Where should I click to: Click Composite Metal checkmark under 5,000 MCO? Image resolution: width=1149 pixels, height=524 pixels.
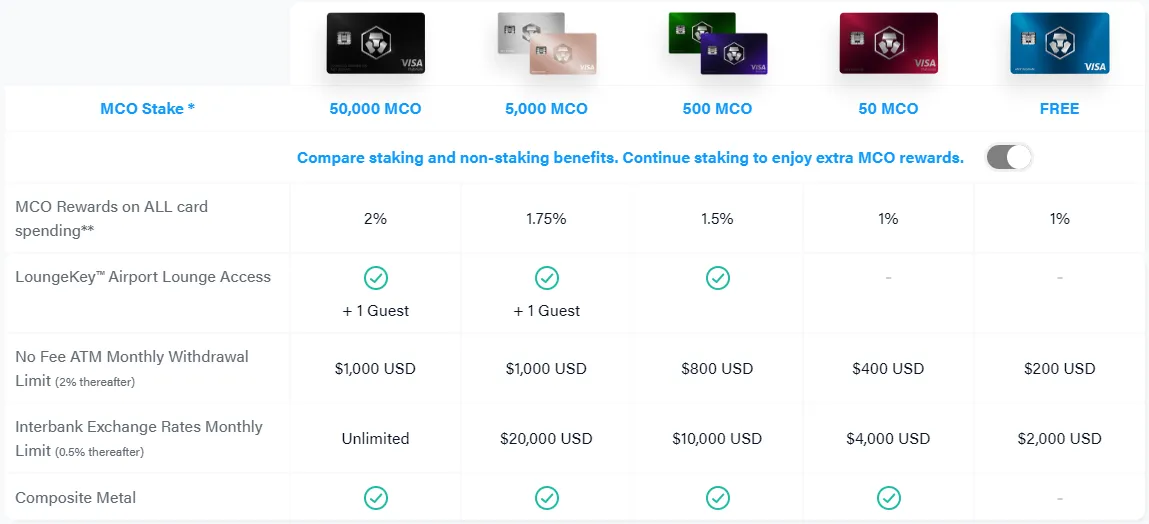point(547,497)
